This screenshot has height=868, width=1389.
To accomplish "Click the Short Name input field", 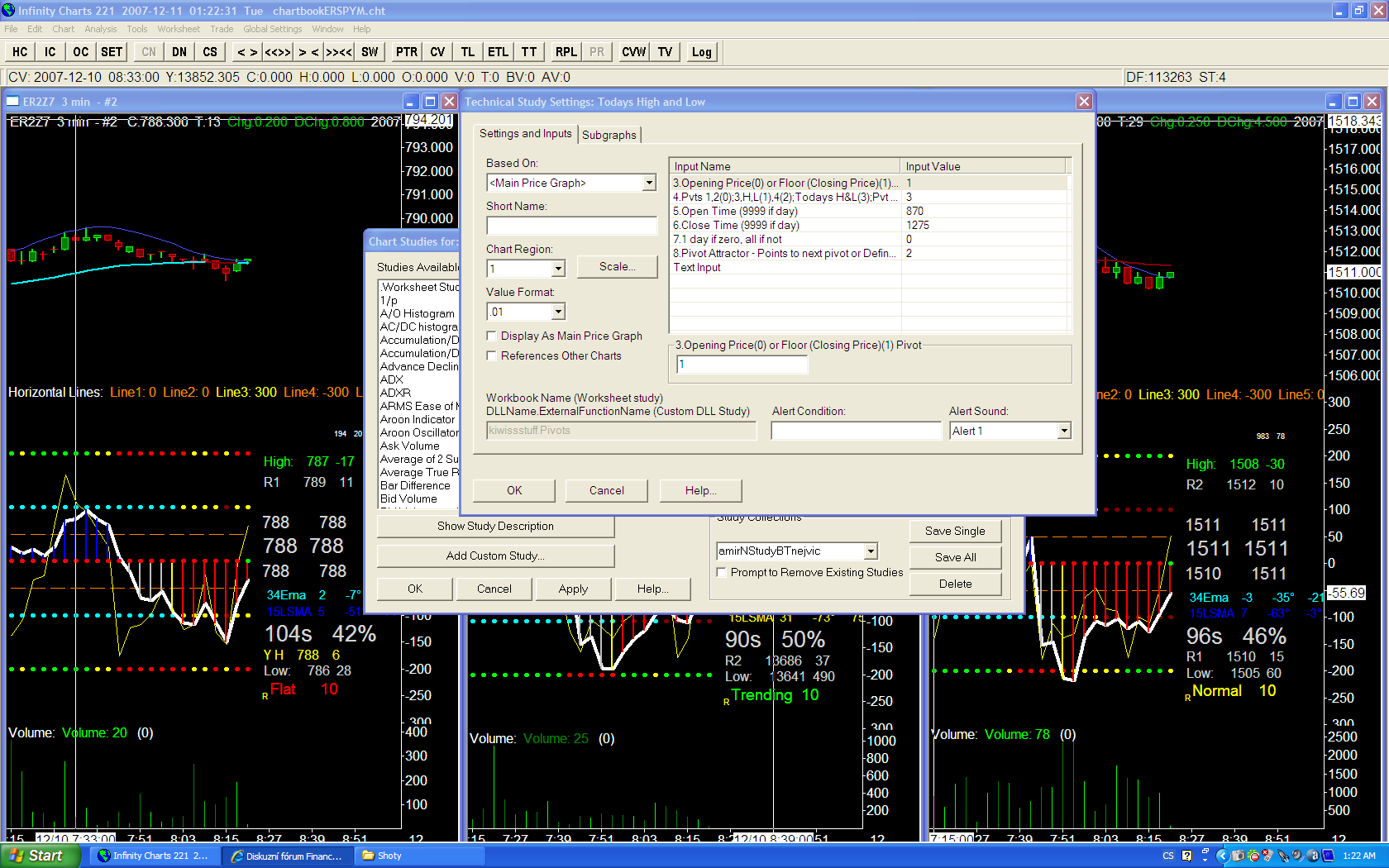I will coord(571,227).
